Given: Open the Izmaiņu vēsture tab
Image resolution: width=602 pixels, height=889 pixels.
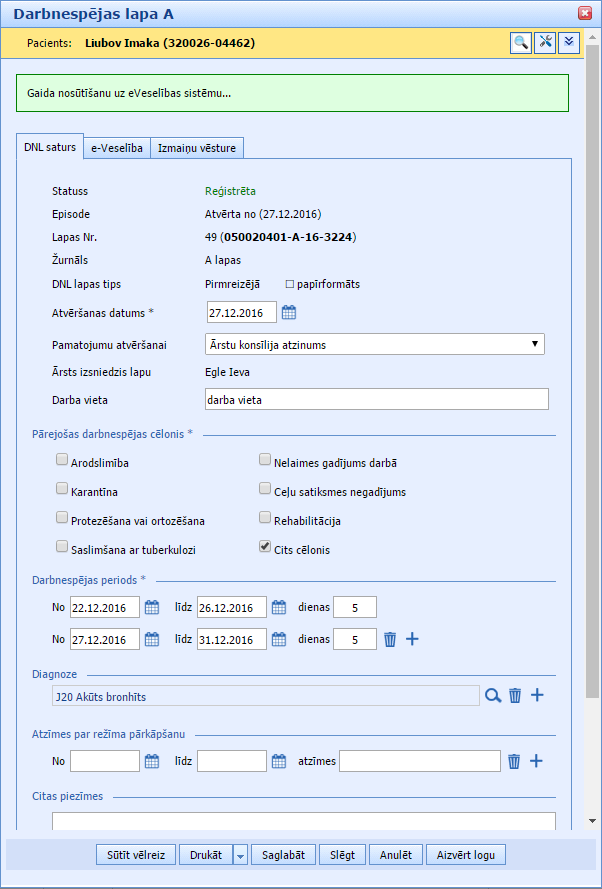Looking at the screenshot, I should [197, 148].
